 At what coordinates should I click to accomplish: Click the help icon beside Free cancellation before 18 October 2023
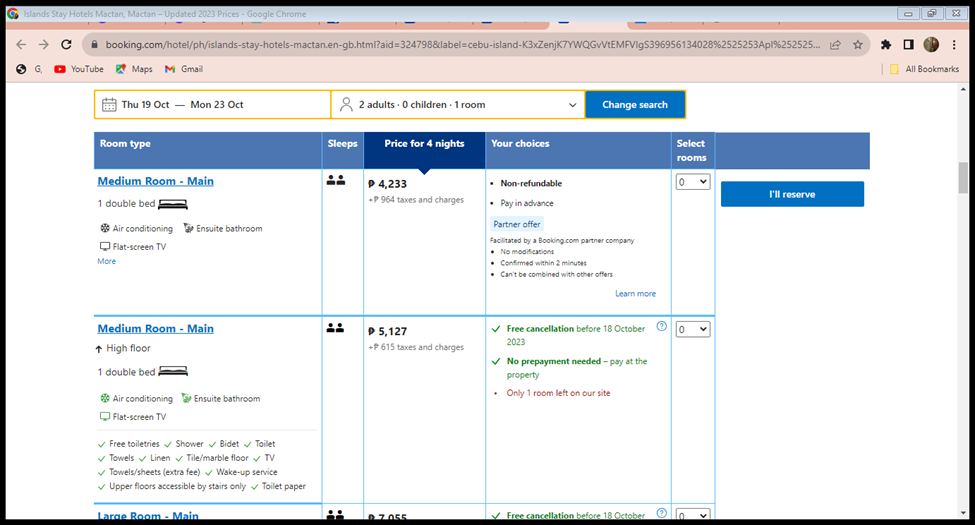(662, 326)
